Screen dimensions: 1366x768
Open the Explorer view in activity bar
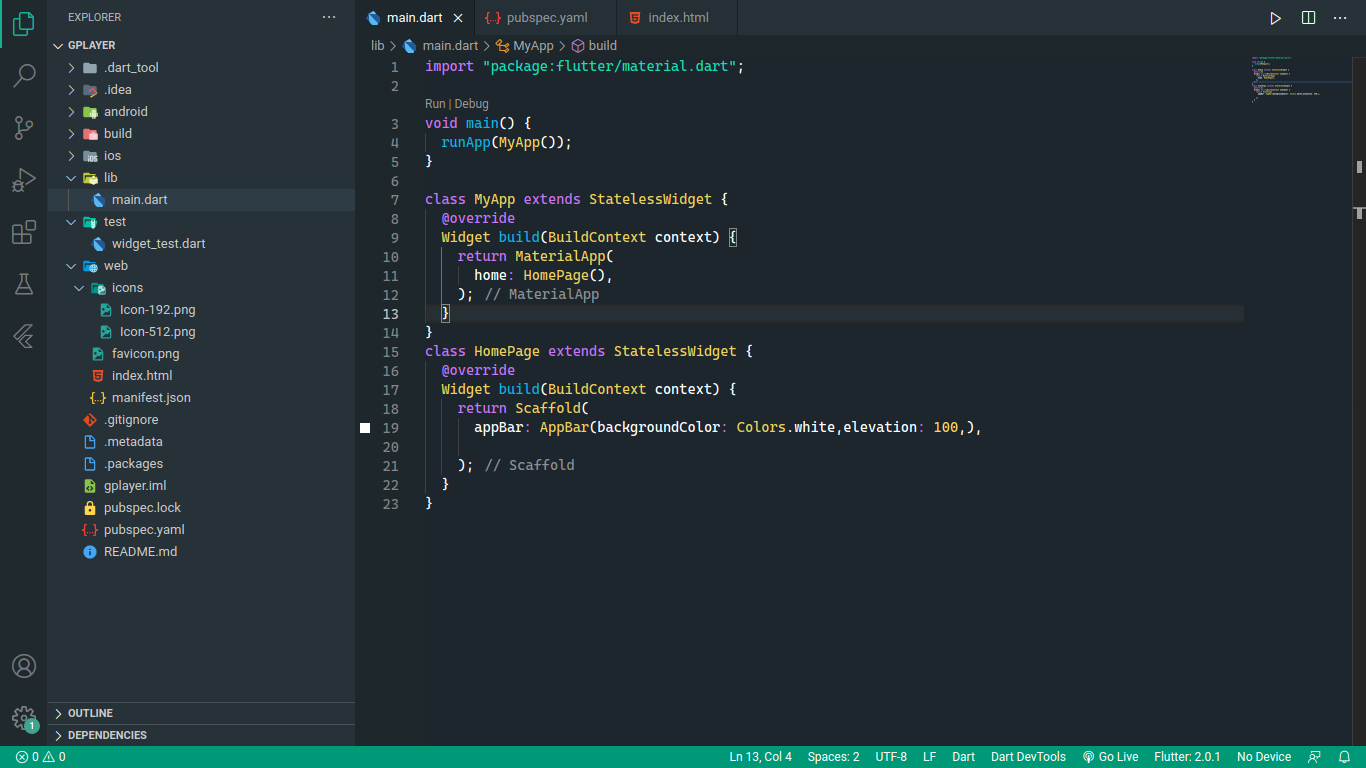(24, 23)
